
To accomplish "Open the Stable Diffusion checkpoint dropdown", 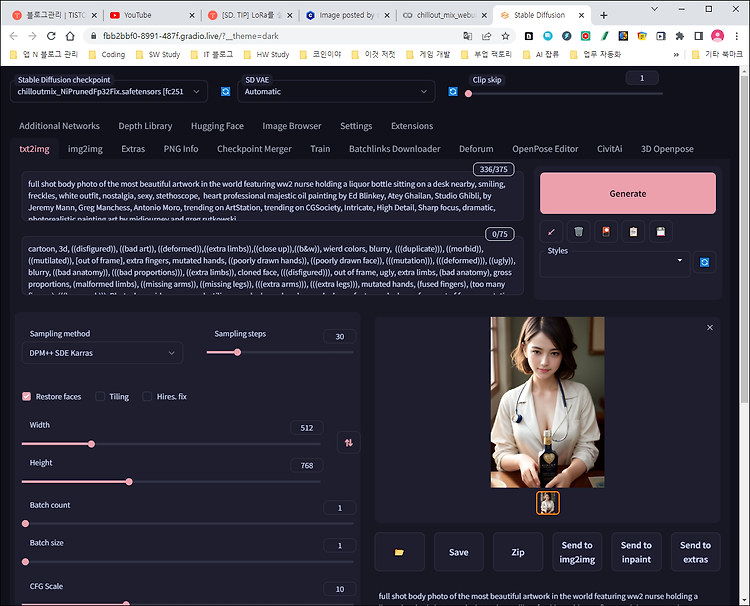I will click(109, 91).
